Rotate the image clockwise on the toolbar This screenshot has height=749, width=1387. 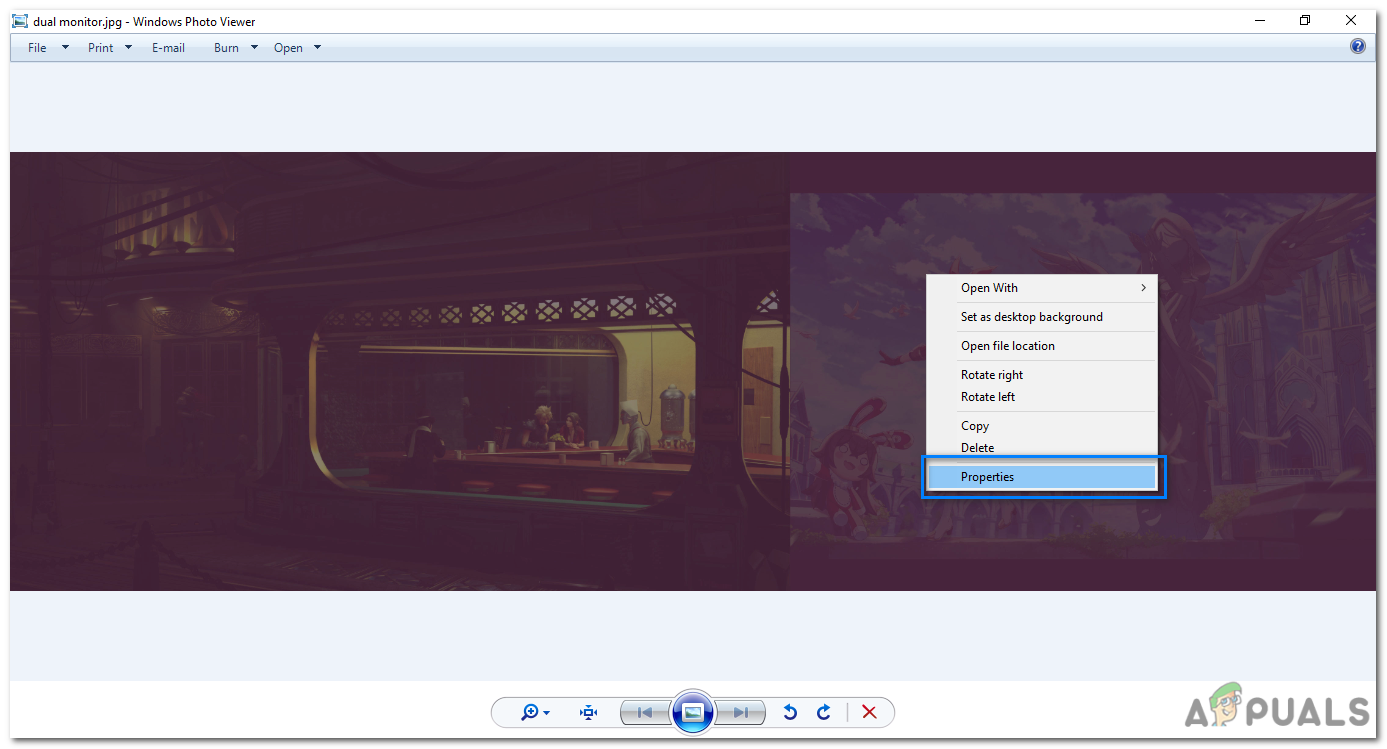(823, 712)
